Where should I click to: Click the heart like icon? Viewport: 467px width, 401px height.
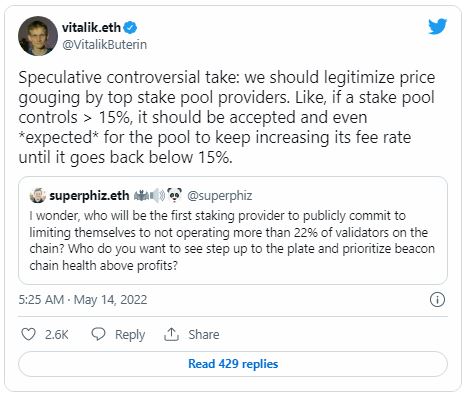pos(28,334)
